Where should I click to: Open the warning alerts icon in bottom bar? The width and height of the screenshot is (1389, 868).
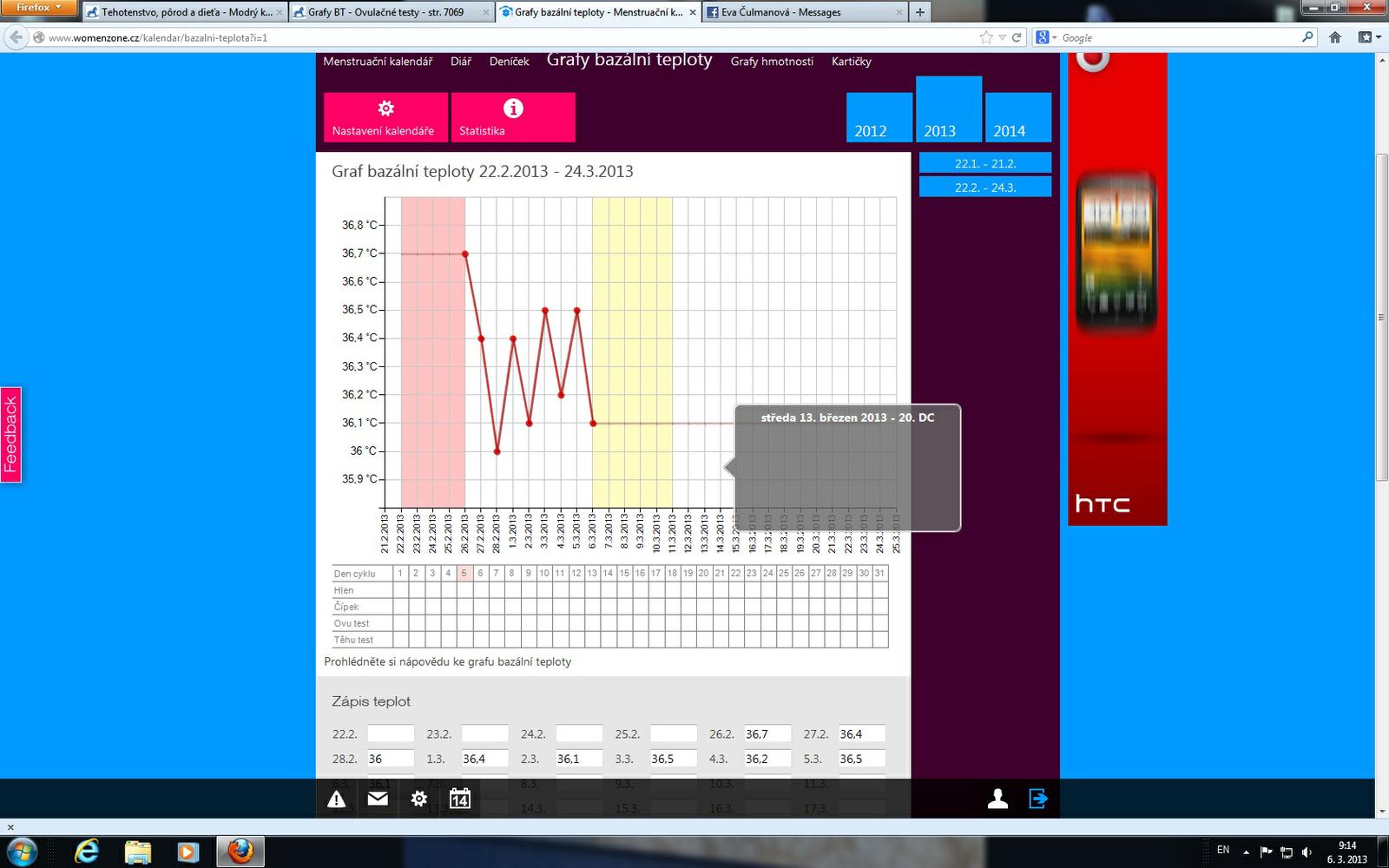337,799
